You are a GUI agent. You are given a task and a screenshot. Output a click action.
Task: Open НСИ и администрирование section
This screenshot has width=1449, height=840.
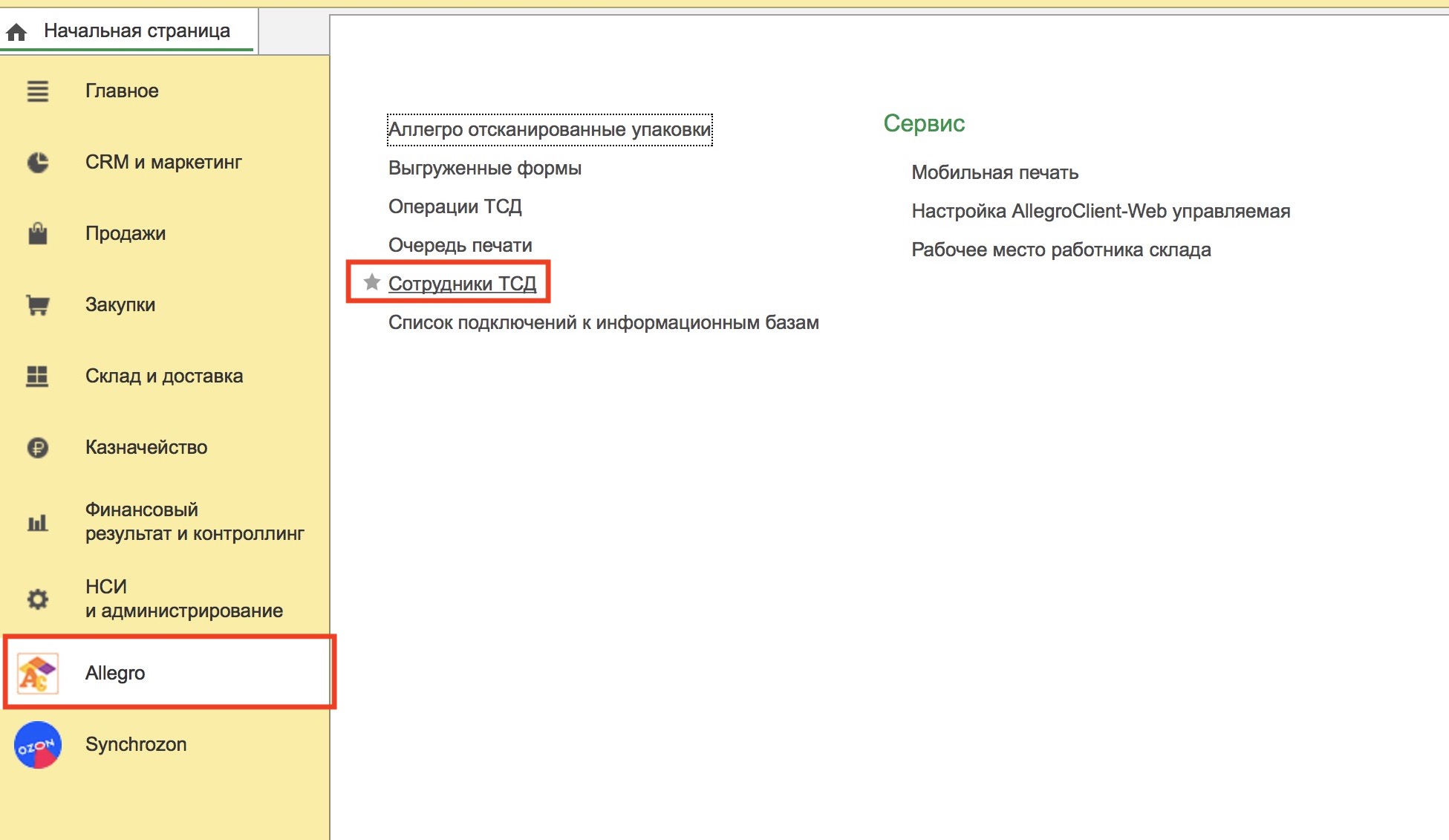click(x=184, y=599)
